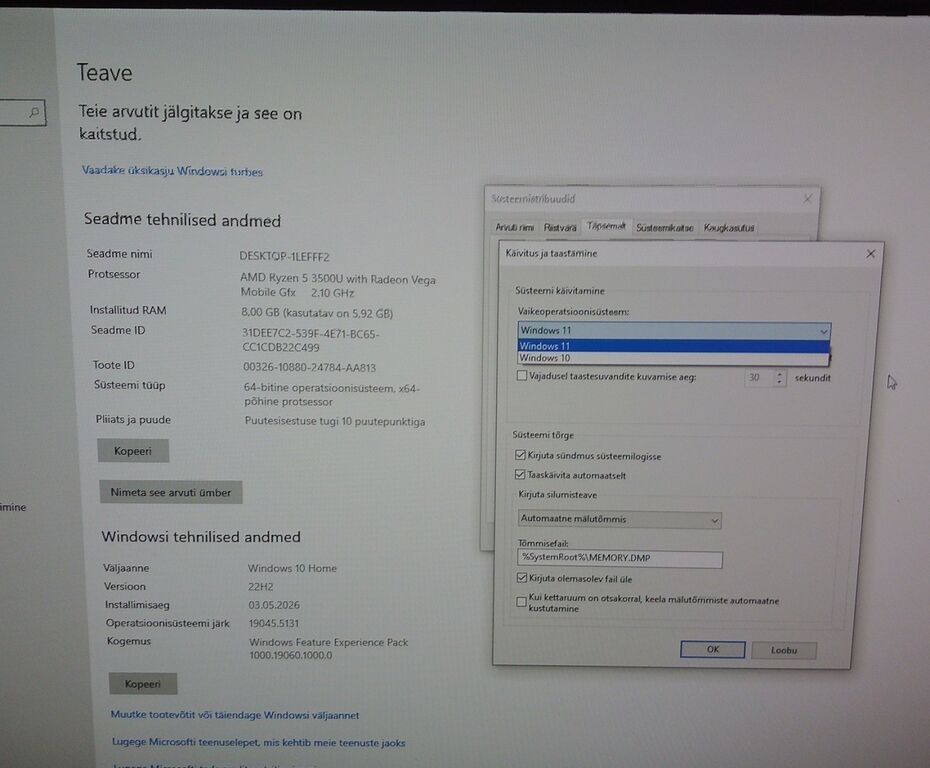Open Lugege Microsofti teenuselepet link

(259, 742)
